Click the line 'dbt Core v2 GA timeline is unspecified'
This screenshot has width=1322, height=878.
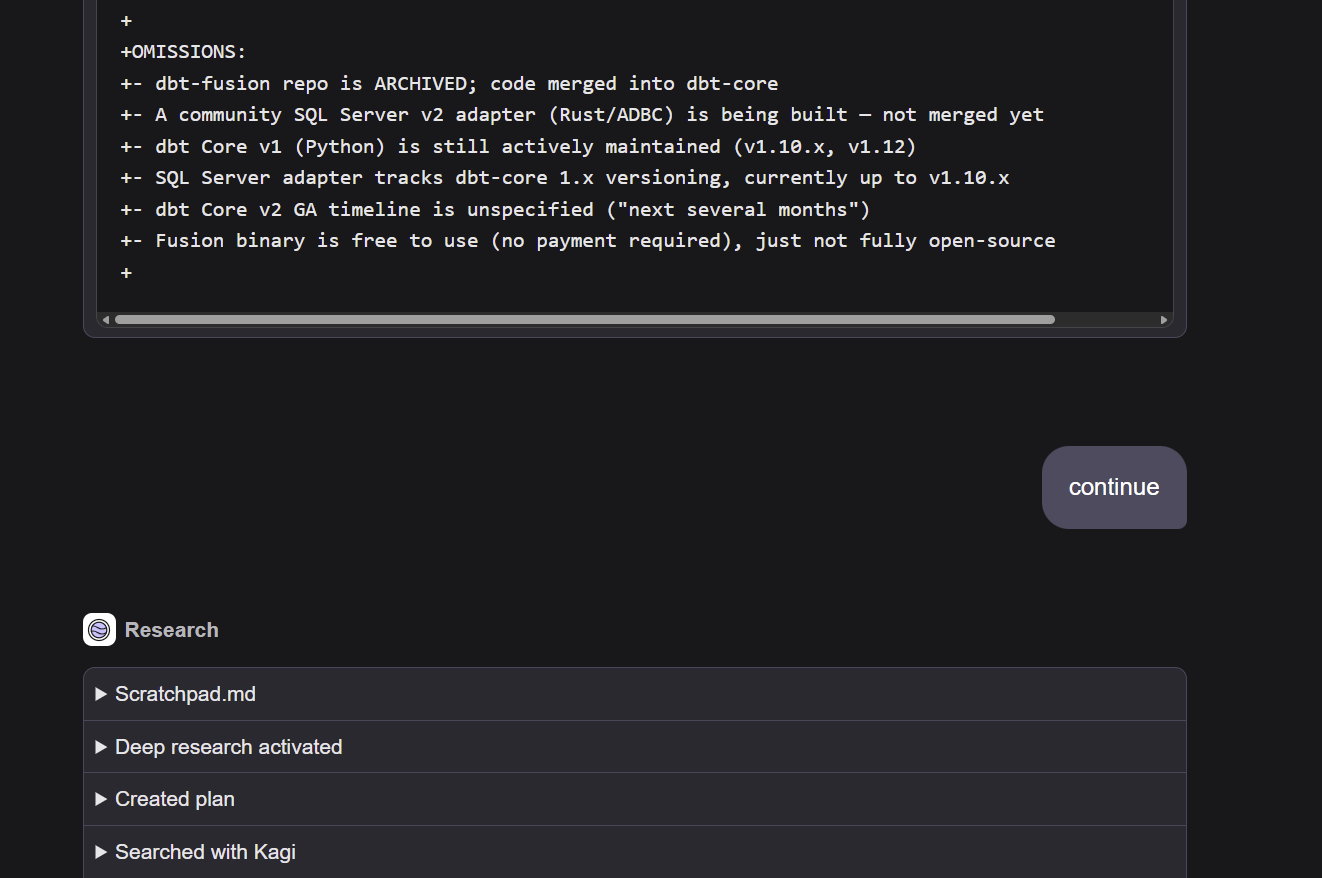tap(495, 209)
